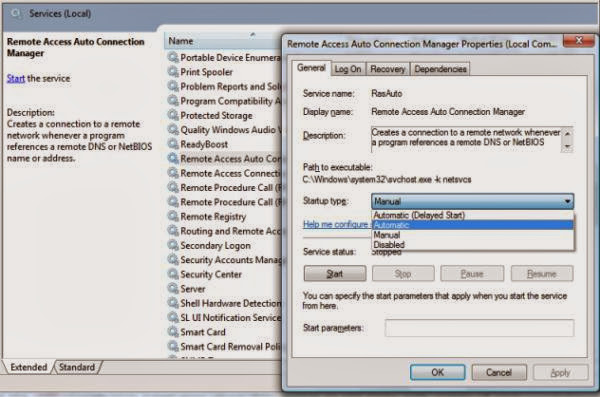The height and width of the screenshot is (397, 600).
Task: Switch to the Dependencies tab
Action: pyautogui.click(x=440, y=69)
